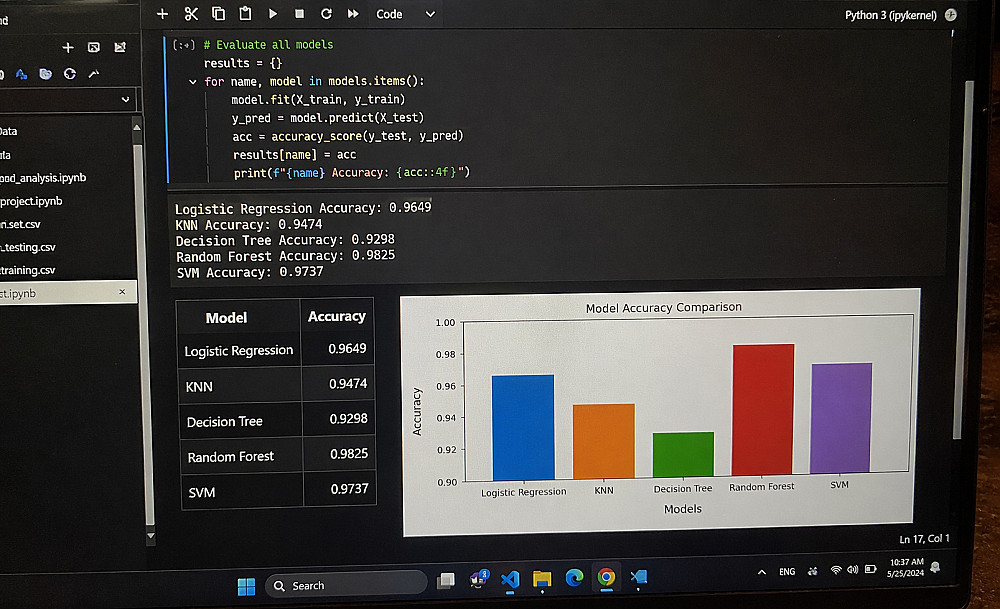Click the green Decision Tree bar
Screen dimensions: 1000x609
[683, 454]
